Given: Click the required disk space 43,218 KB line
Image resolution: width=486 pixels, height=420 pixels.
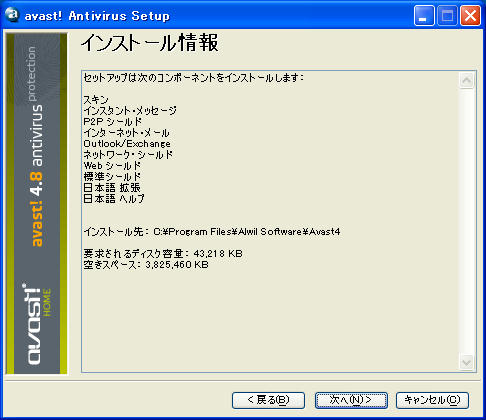Looking at the screenshot, I should pyautogui.click(x=163, y=254).
